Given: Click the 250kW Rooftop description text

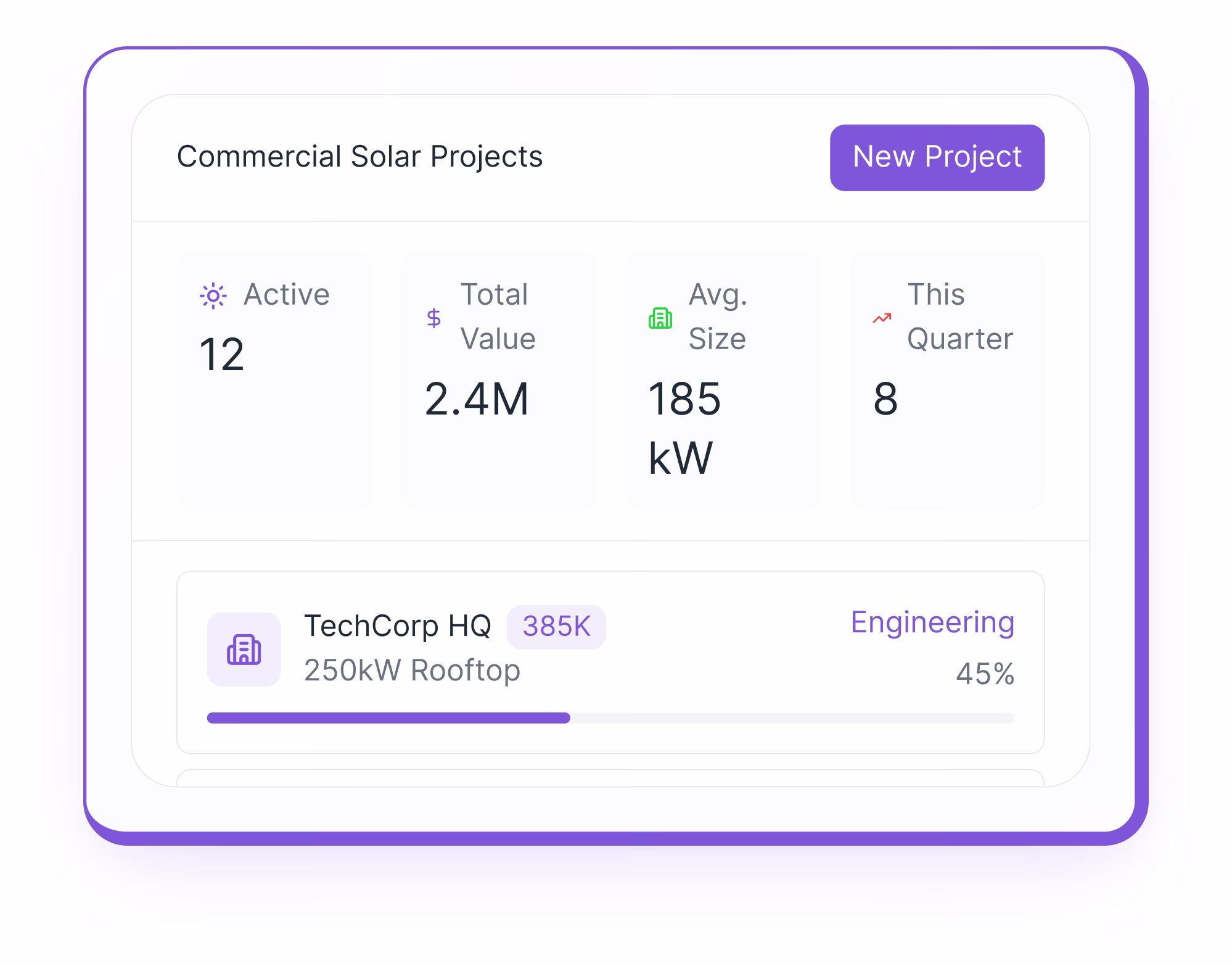Looking at the screenshot, I should 412,671.
